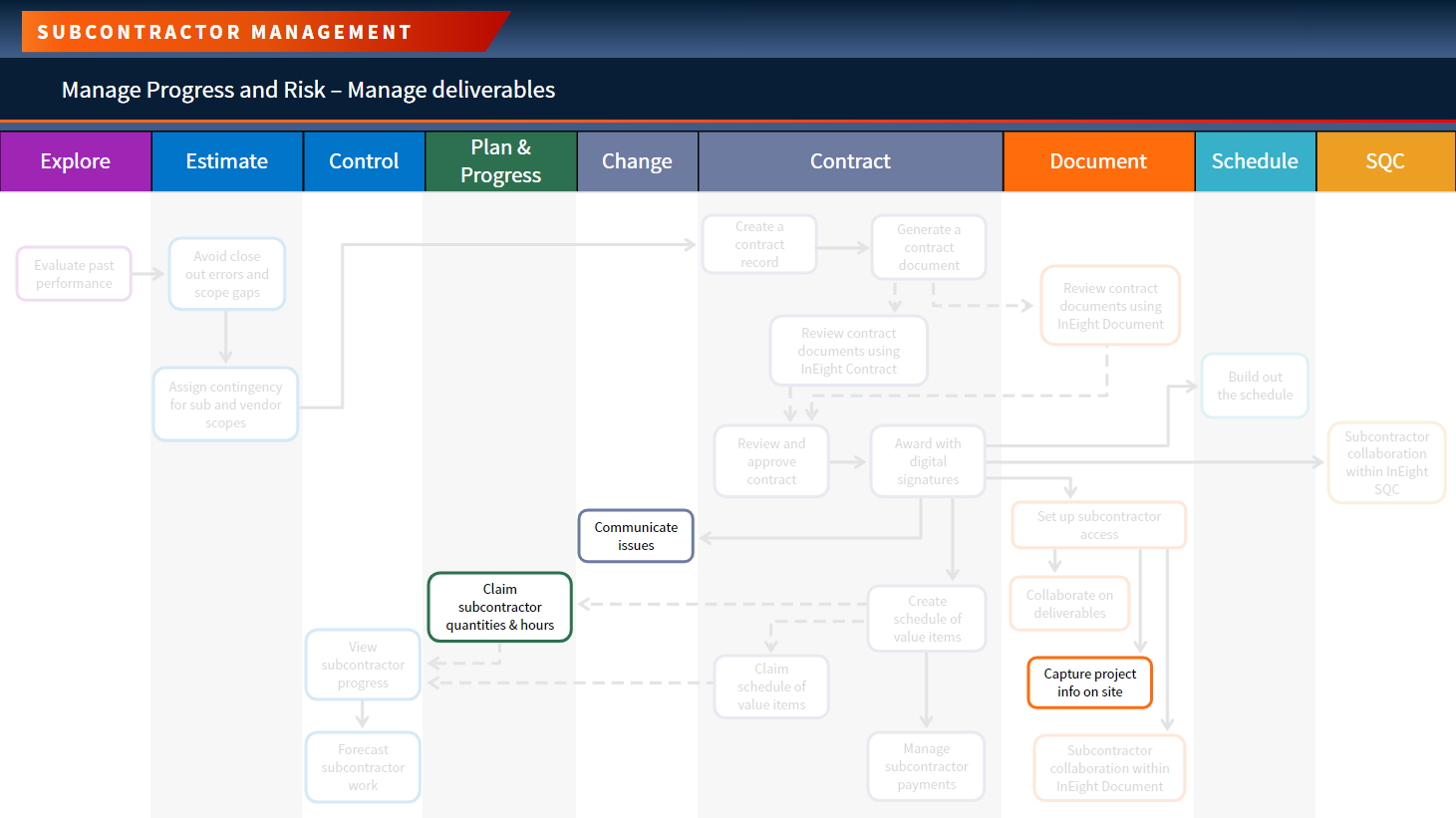Click the Evaluate past performance step
1456x818 pixels.
pos(74,274)
